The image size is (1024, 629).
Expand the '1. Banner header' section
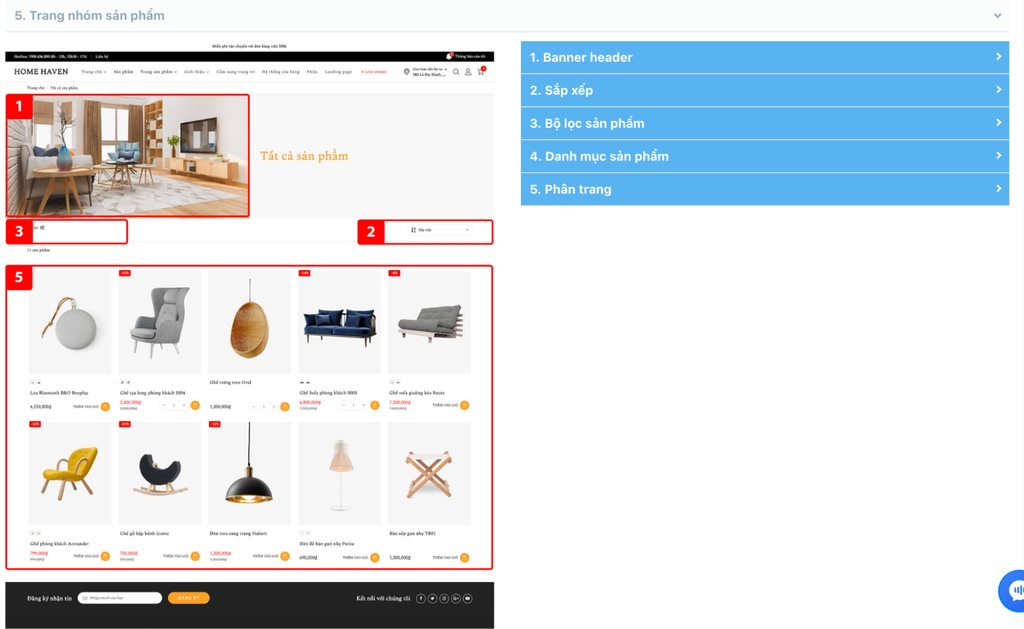765,57
